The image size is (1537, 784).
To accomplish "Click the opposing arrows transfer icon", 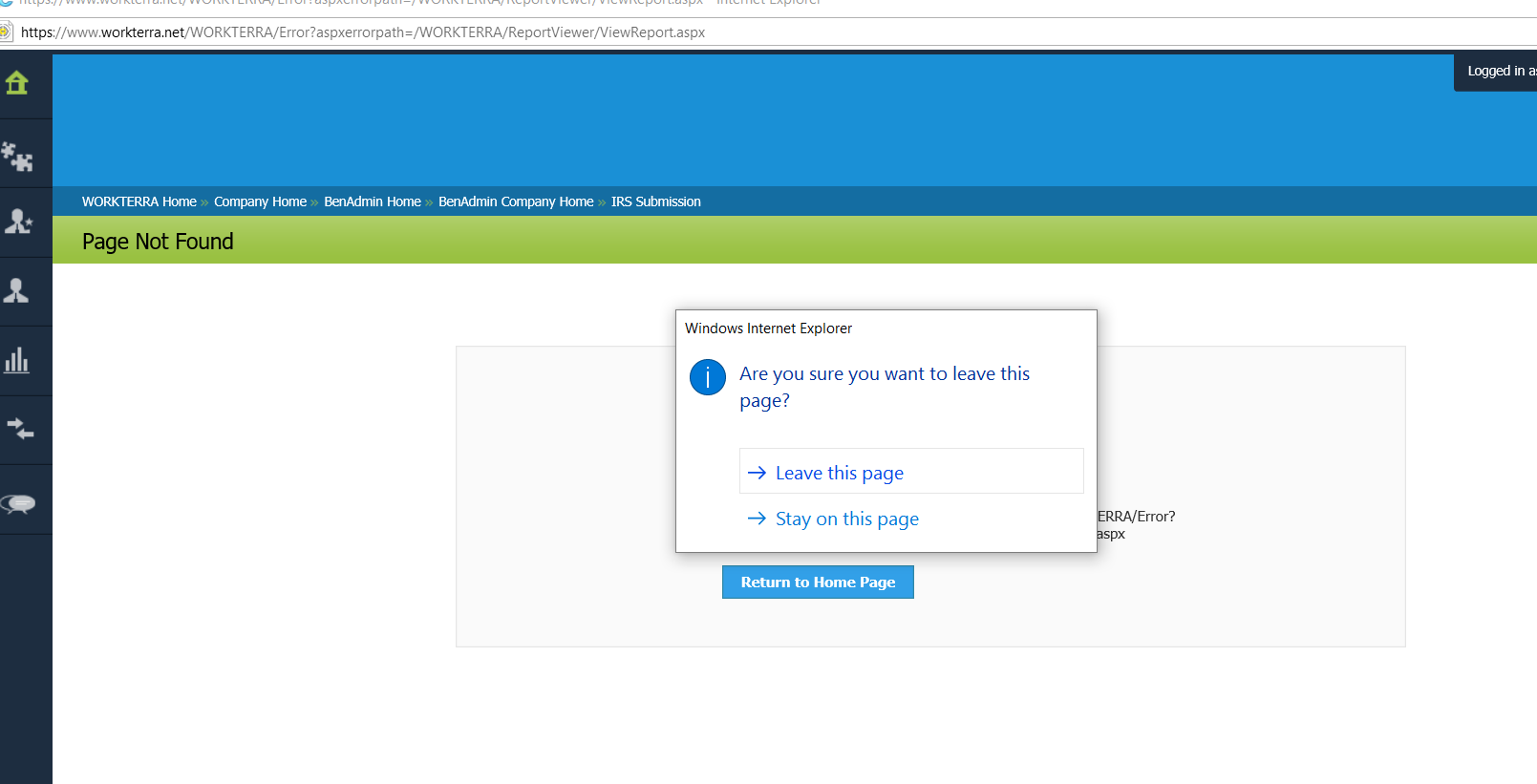I will (x=19, y=429).
